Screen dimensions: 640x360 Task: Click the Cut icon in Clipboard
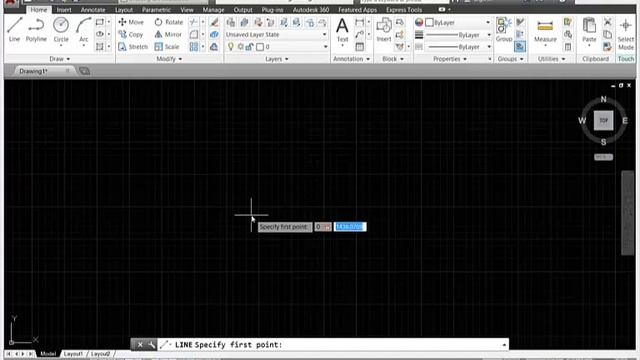coord(608,22)
